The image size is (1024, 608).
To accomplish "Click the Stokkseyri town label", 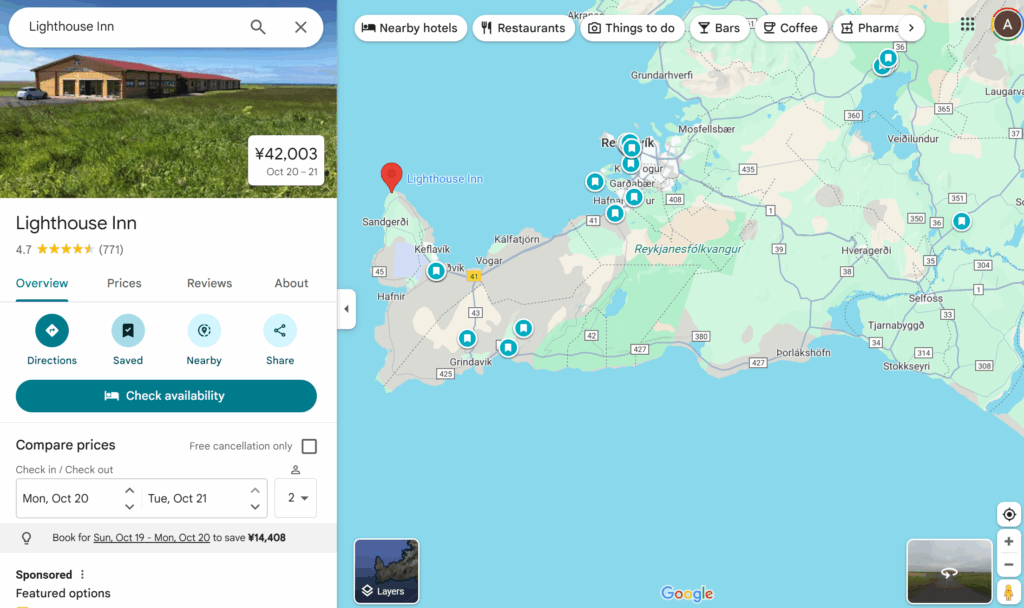I will [906, 366].
